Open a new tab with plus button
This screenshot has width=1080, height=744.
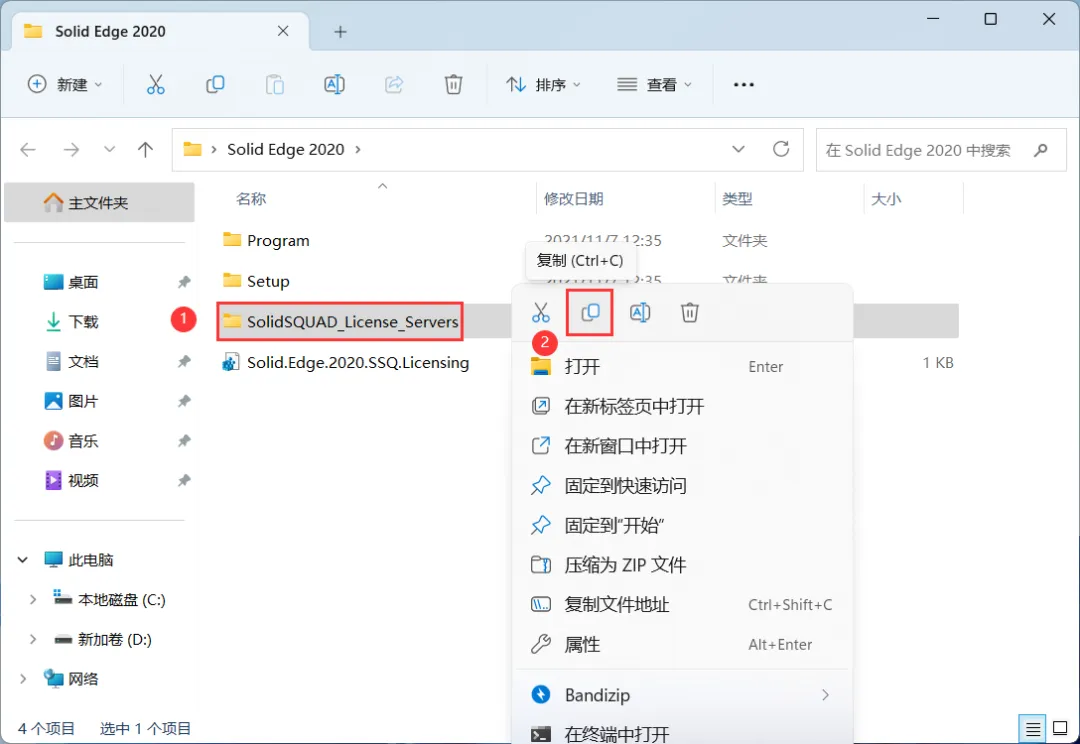[x=340, y=32]
